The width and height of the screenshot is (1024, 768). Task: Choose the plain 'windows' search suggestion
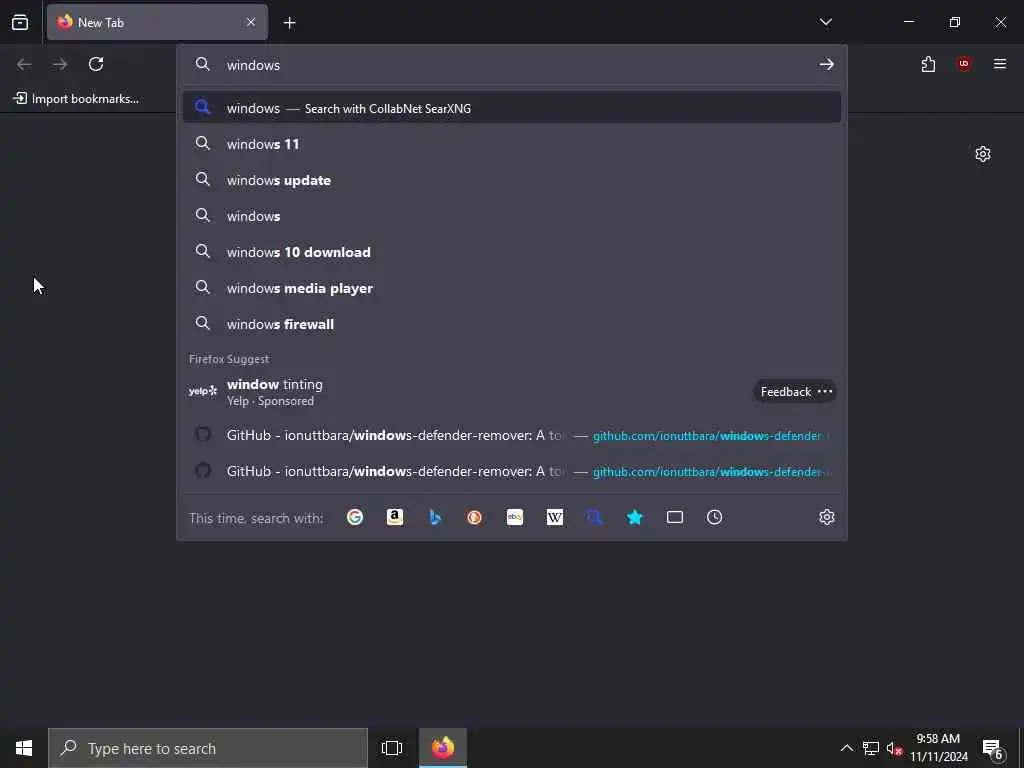click(512, 216)
